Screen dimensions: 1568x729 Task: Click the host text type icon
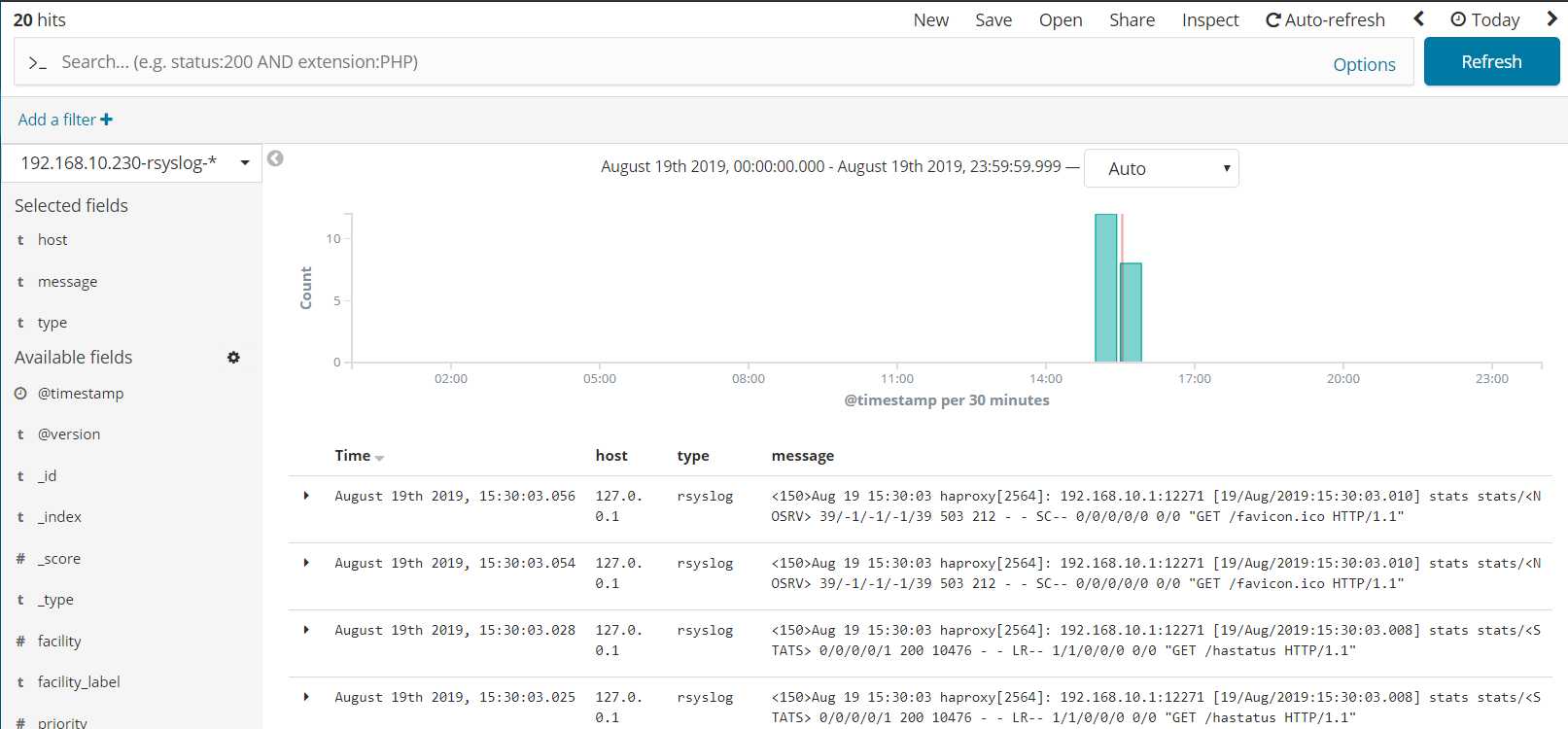(20, 240)
